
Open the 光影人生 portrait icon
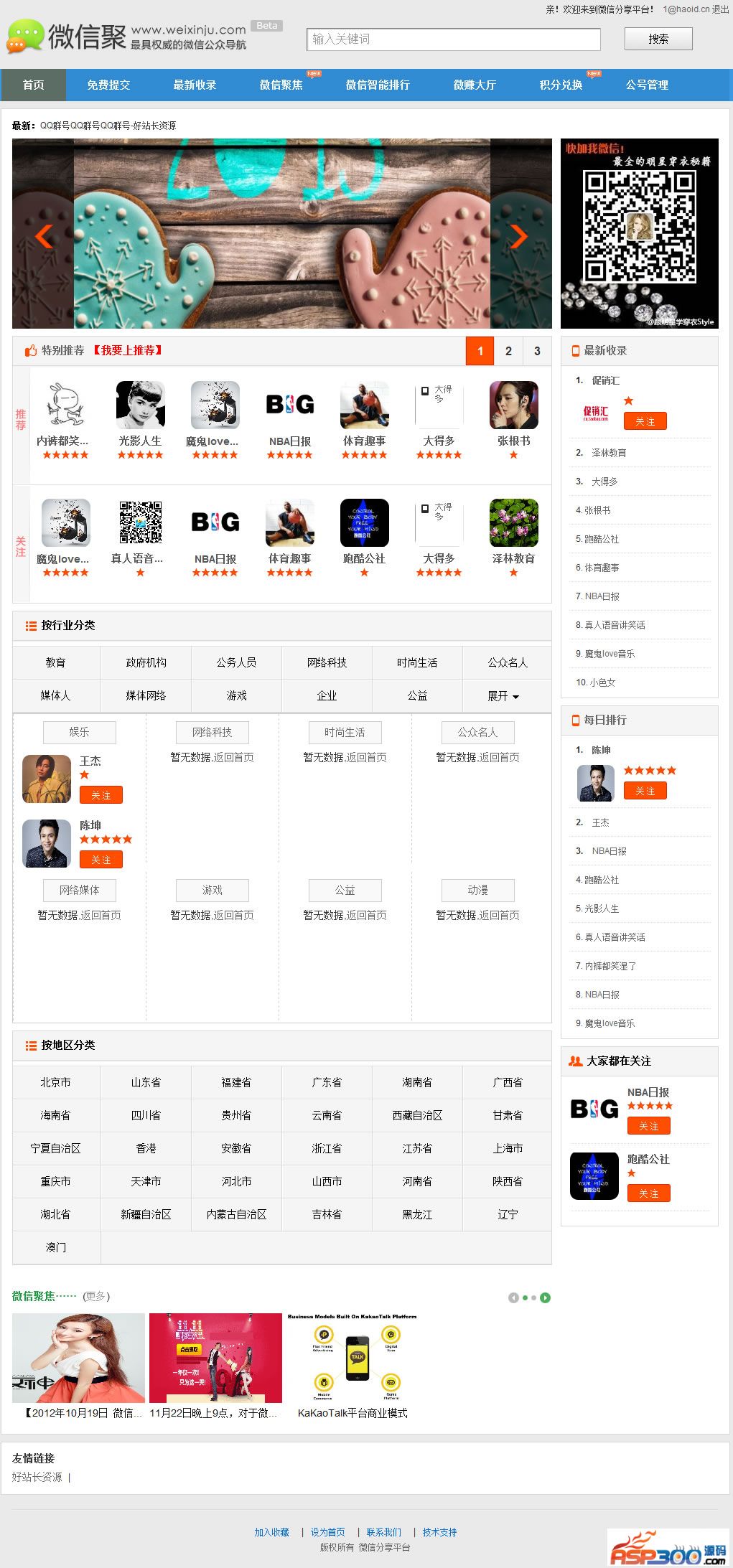click(x=140, y=405)
